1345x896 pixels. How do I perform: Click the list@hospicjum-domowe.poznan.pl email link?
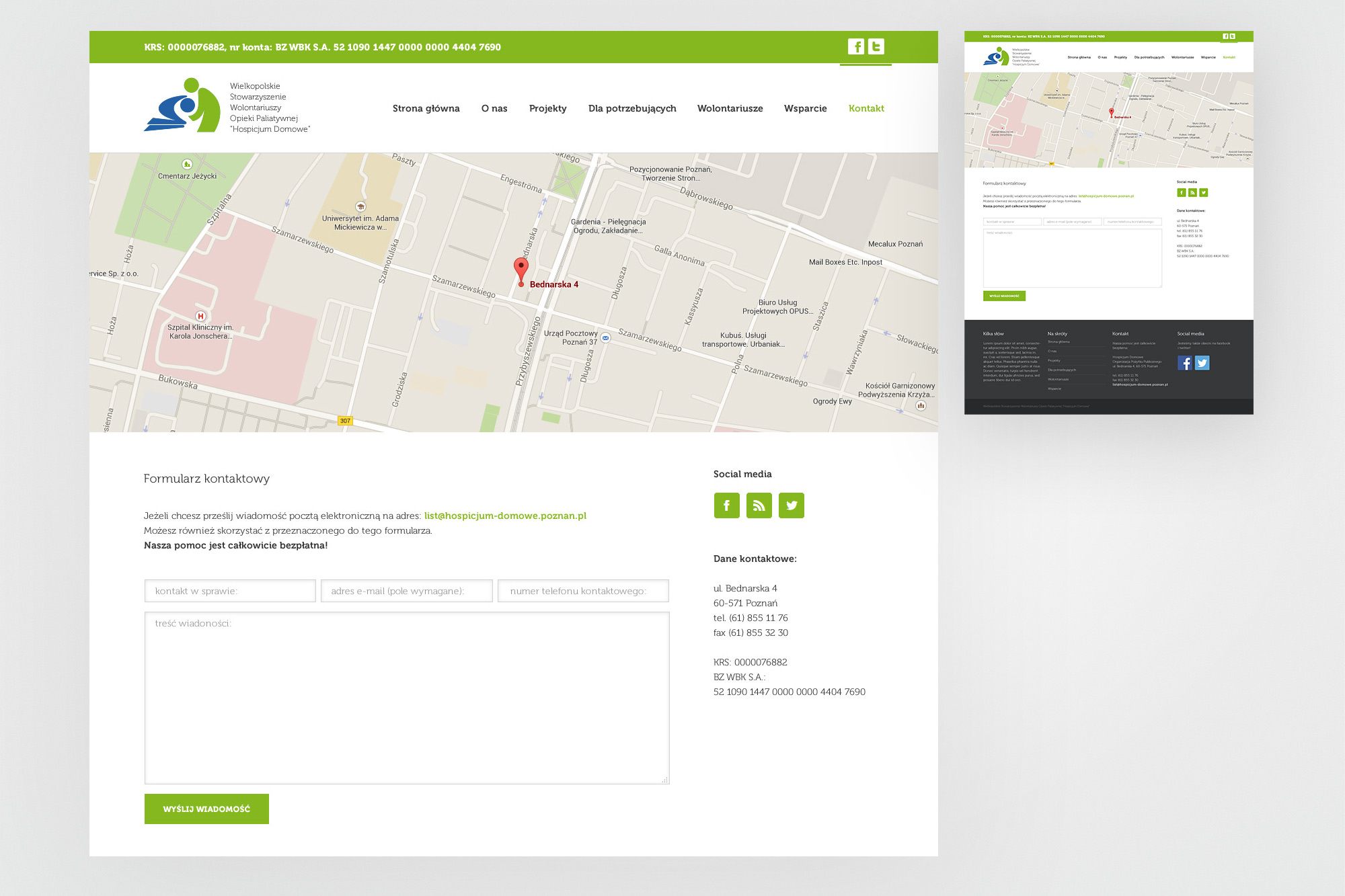pos(505,516)
